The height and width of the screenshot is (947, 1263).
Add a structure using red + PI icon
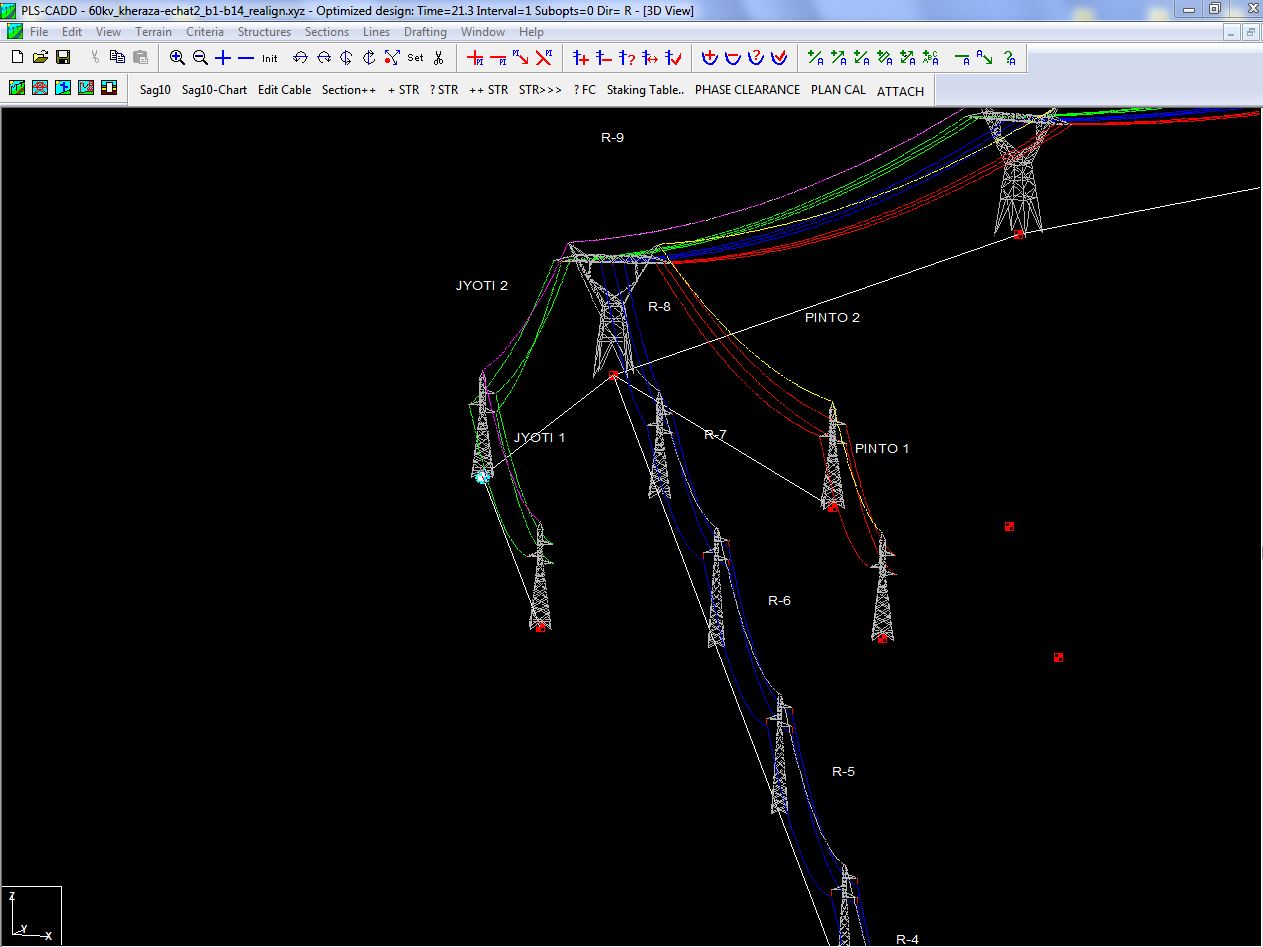pos(474,57)
